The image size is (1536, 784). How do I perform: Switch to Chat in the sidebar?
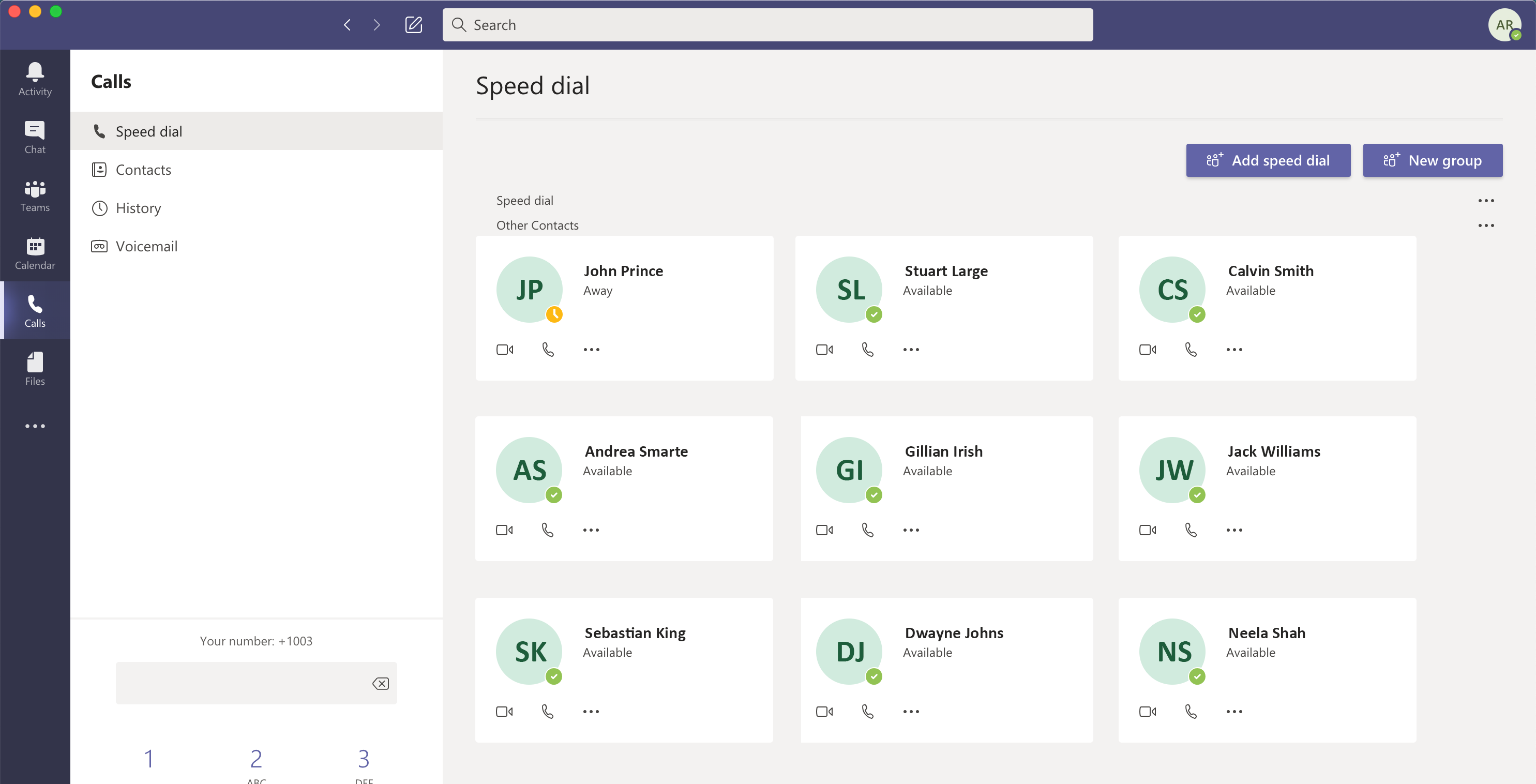pos(35,137)
